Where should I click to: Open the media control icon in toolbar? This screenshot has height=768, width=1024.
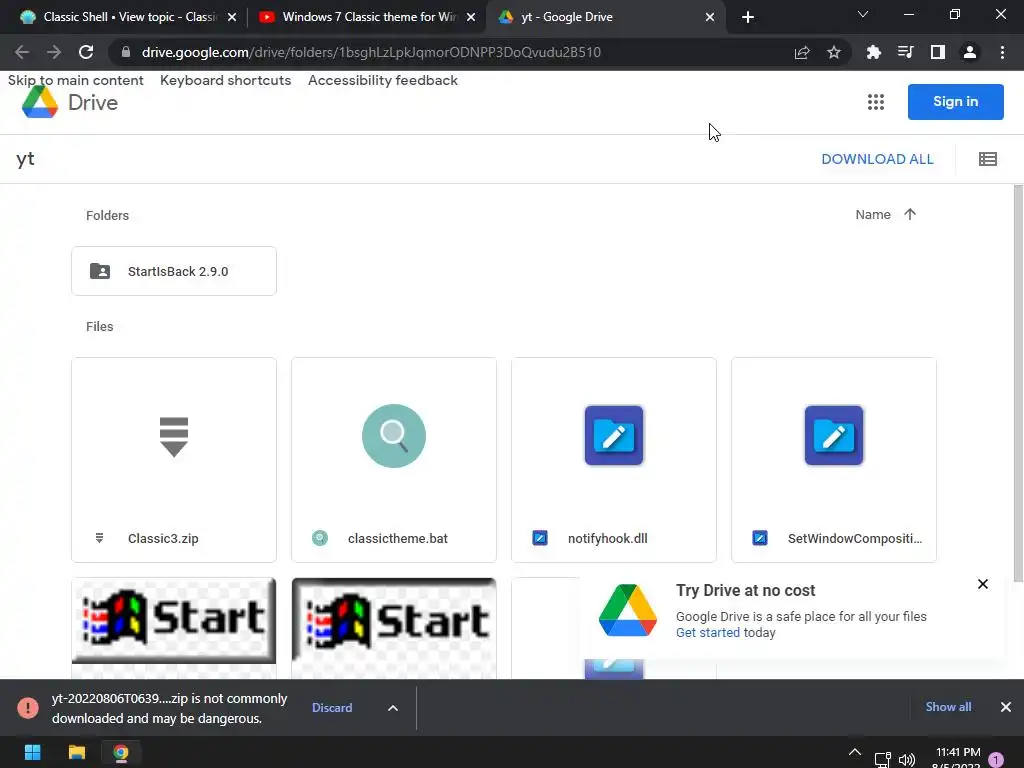click(x=905, y=52)
